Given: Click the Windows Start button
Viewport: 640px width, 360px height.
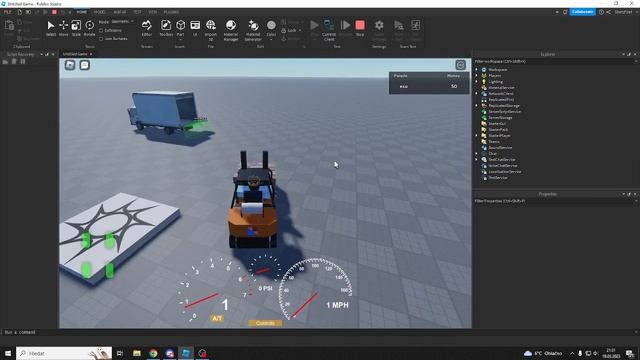Looking at the screenshot, I should (x=8, y=353).
